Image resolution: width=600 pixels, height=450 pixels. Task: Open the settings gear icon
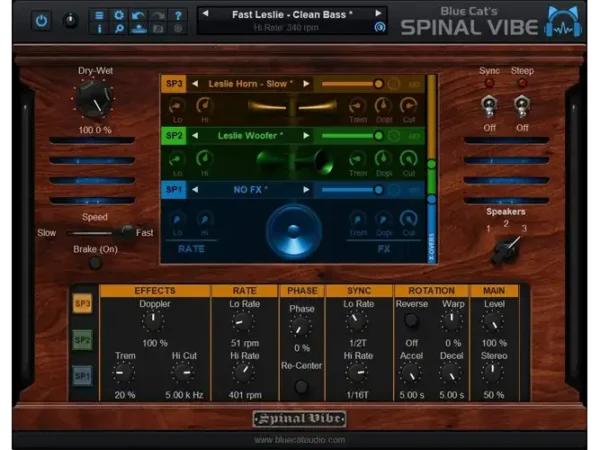click(119, 15)
